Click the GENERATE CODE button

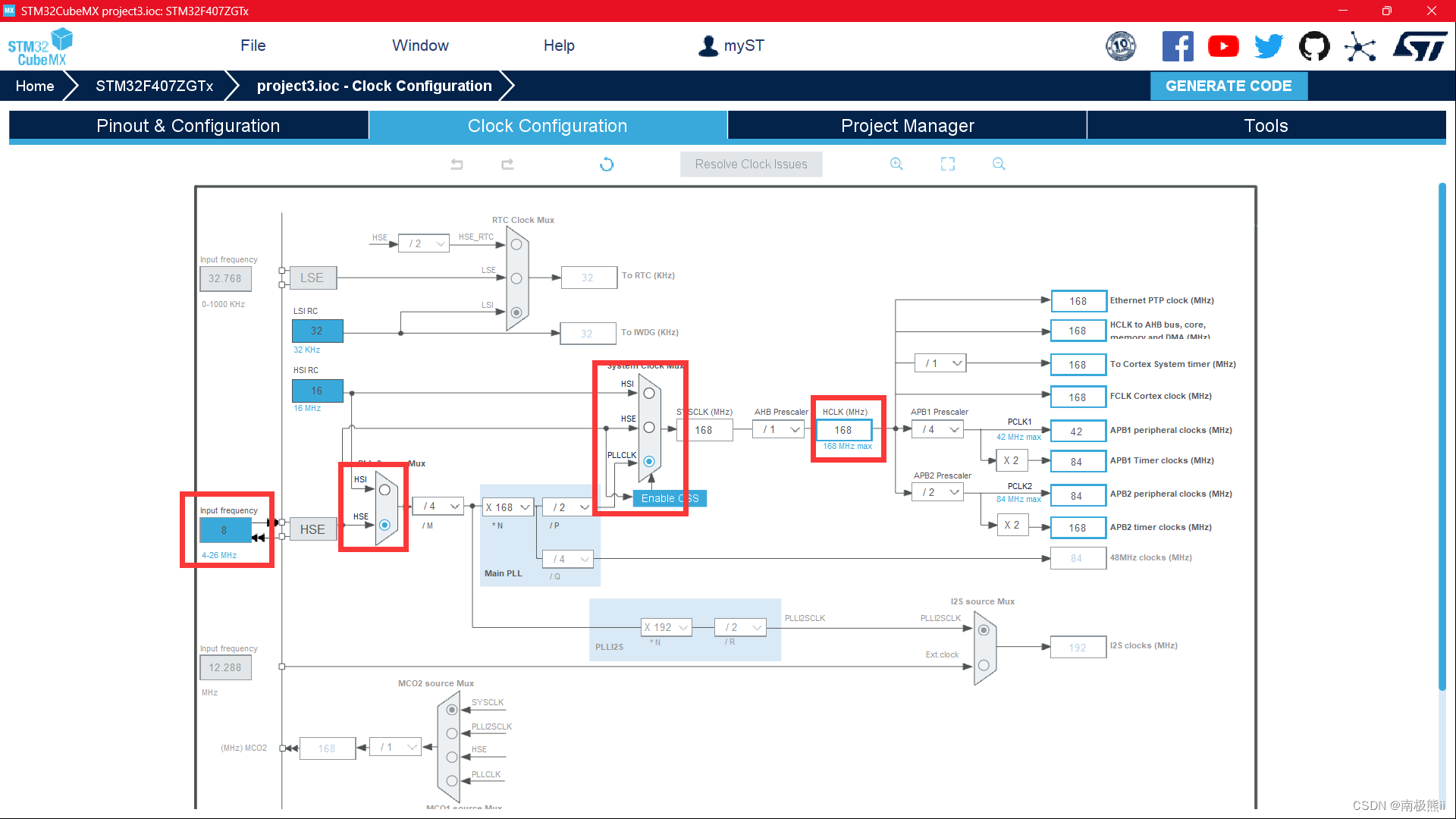tap(1228, 86)
